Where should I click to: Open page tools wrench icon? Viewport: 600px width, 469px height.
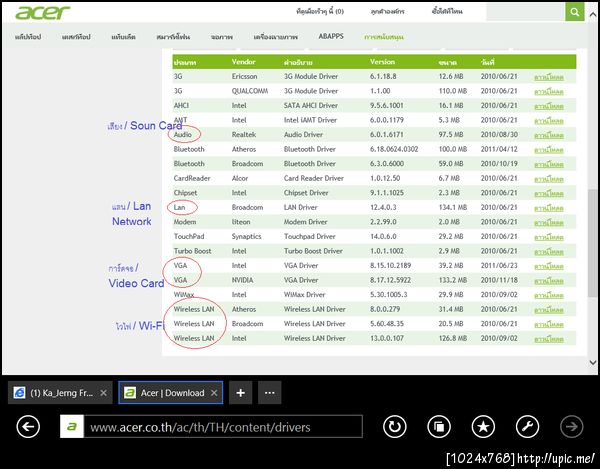click(x=528, y=426)
